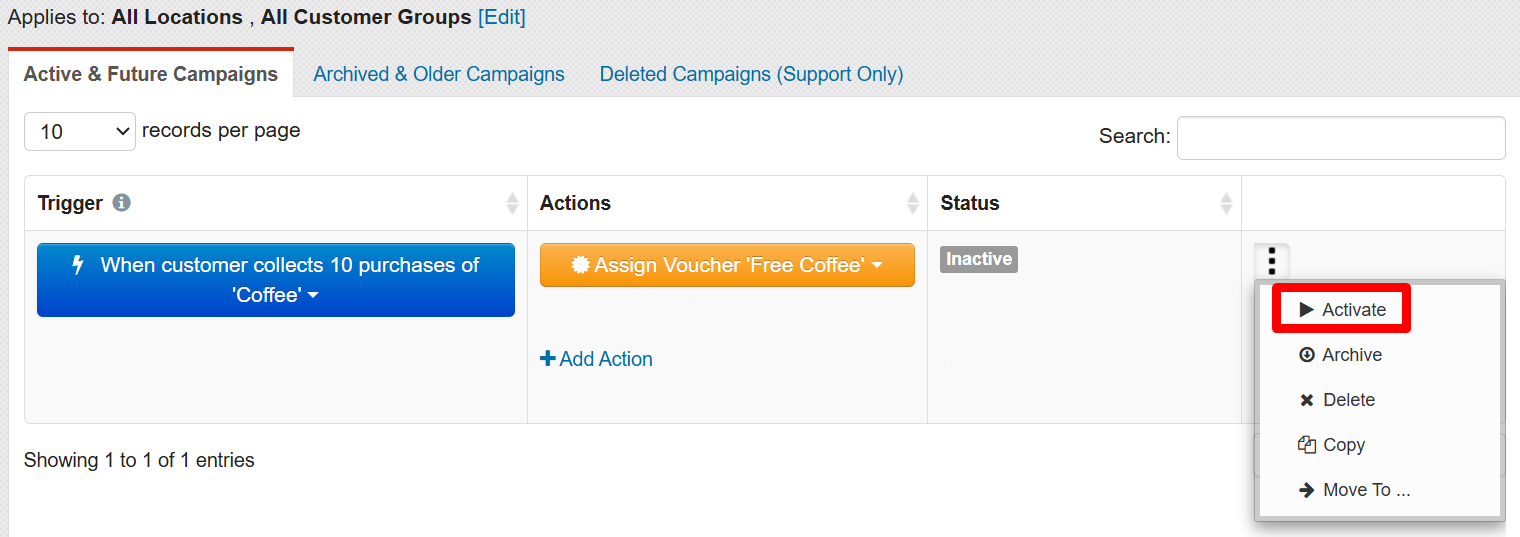Image resolution: width=1520 pixels, height=537 pixels.
Task: Expand the Assign Voucher 'Free Coffee' dropdown
Action: click(x=727, y=265)
